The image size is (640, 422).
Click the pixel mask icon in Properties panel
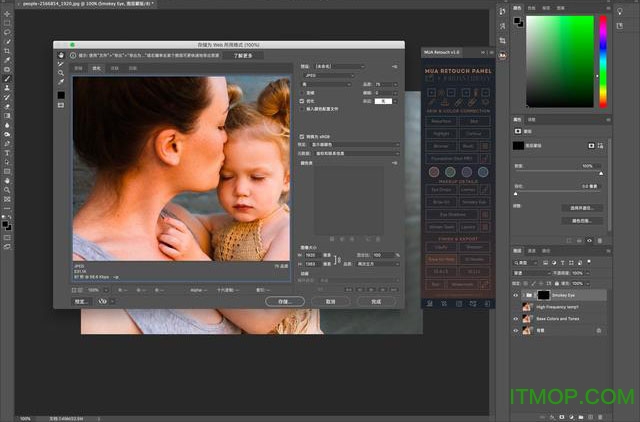pos(591,146)
